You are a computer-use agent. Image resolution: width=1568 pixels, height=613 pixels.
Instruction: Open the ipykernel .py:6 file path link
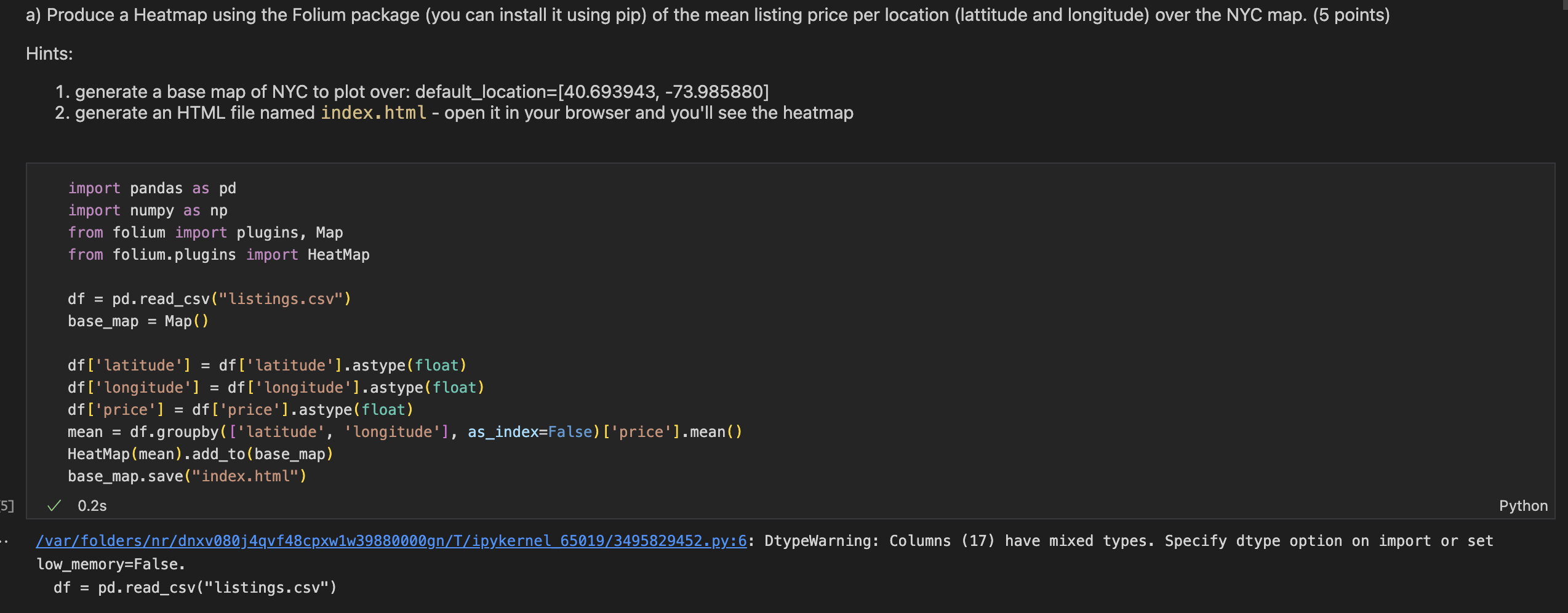click(x=391, y=541)
